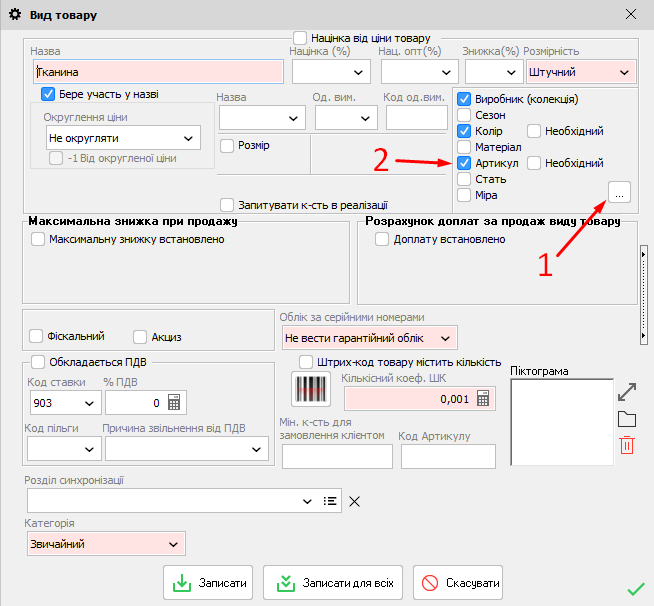The image size is (654, 606).
Task: Delete the Піктограма with trash icon
Action: click(x=627, y=446)
